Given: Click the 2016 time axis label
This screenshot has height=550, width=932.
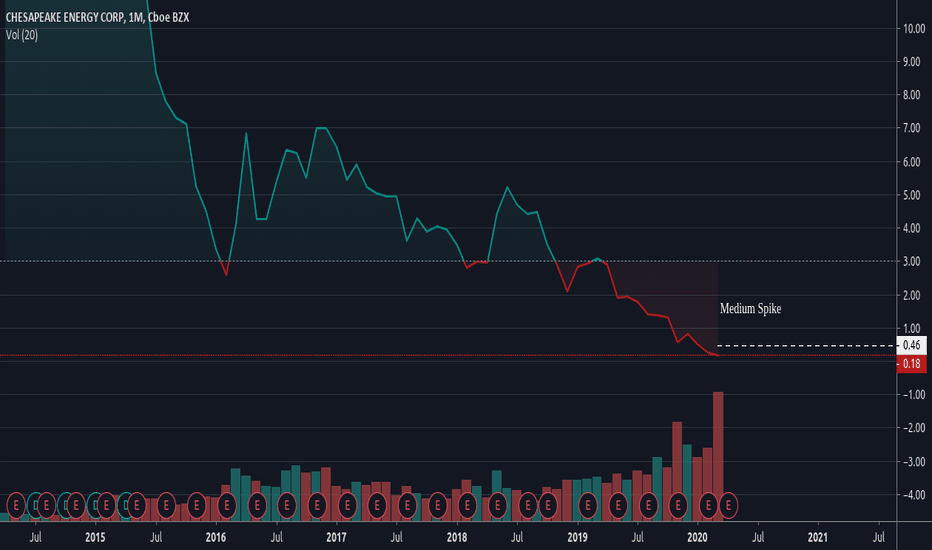Looking at the screenshot, I should coord(216,538).
